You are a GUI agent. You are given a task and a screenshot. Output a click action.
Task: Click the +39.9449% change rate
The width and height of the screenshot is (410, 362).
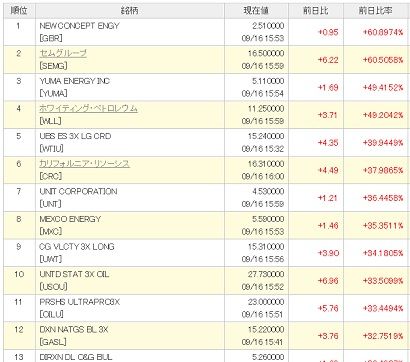point(383,143)
